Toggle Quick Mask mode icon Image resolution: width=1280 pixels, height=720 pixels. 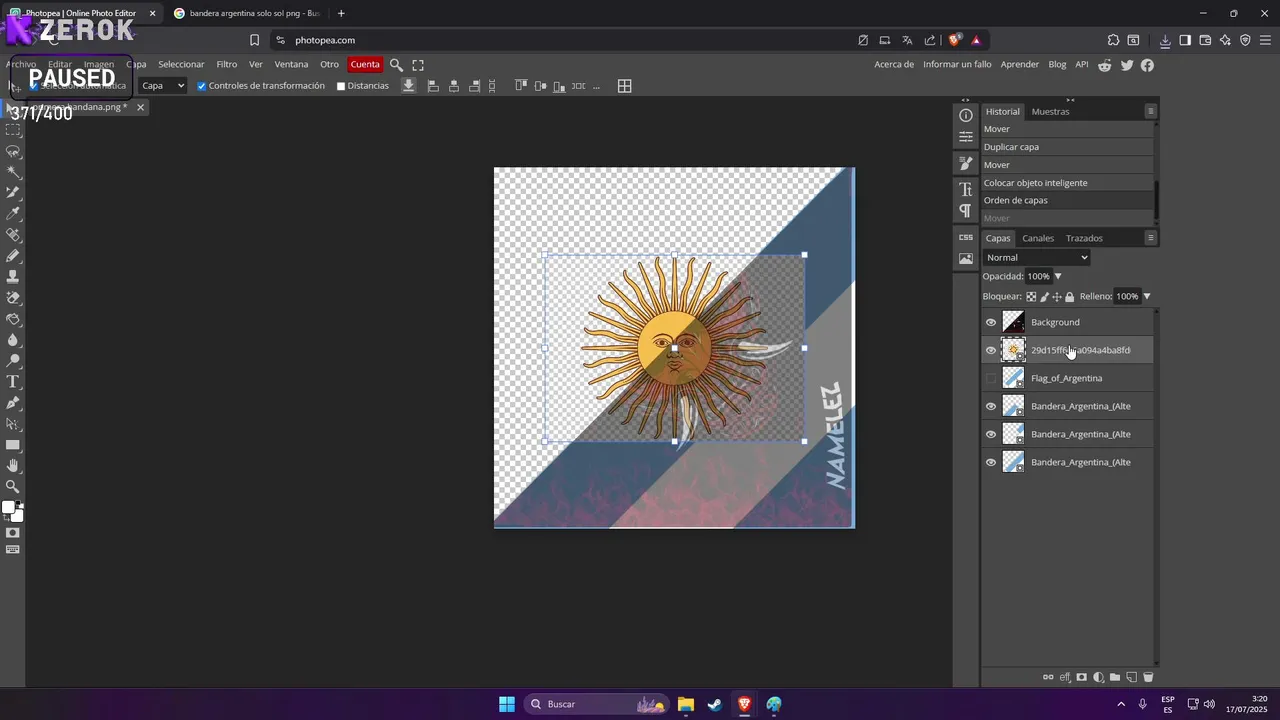[x=13, y=533]
